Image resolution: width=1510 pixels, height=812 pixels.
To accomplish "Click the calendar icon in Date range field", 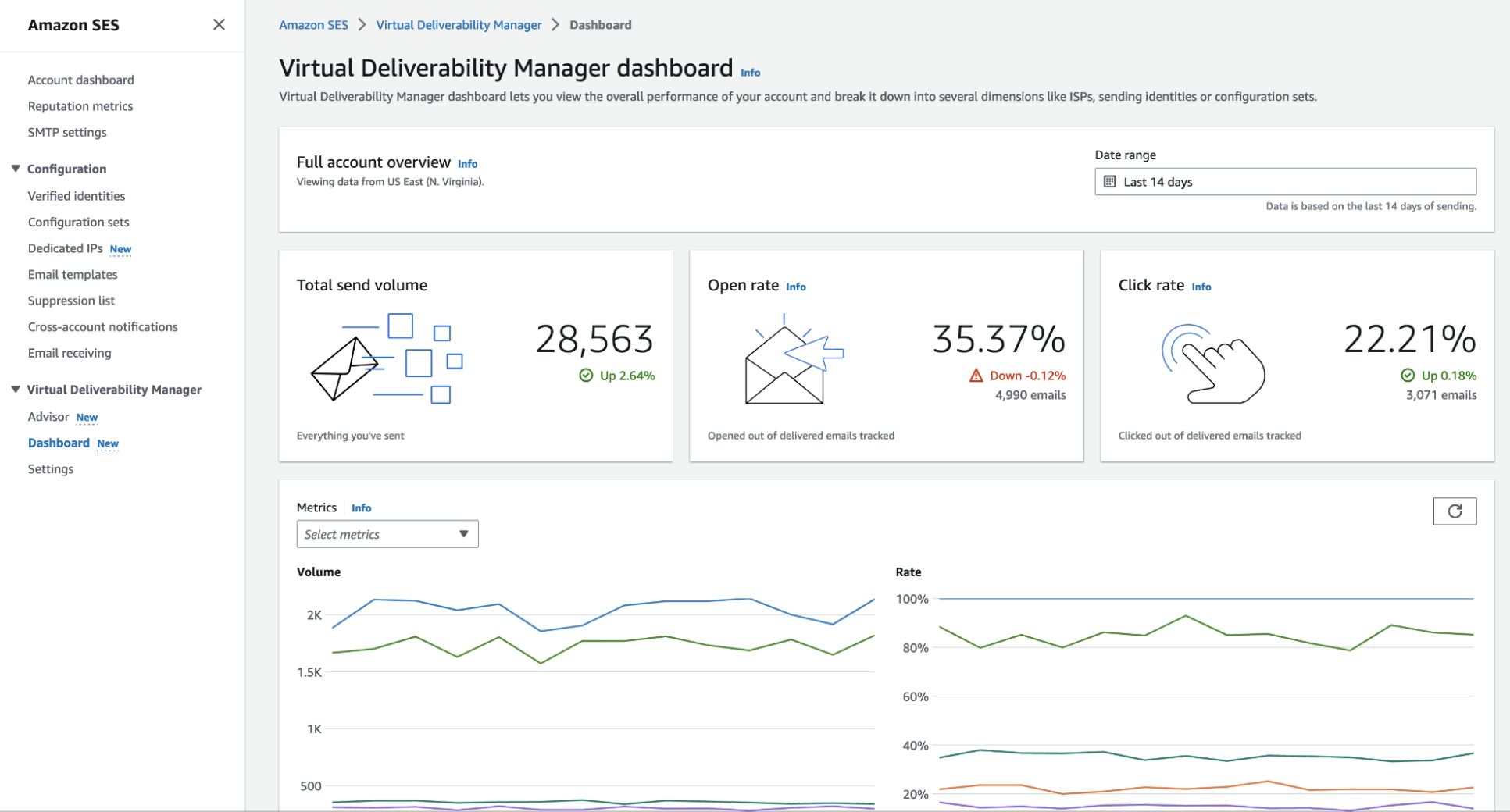I will (1109, 182).
